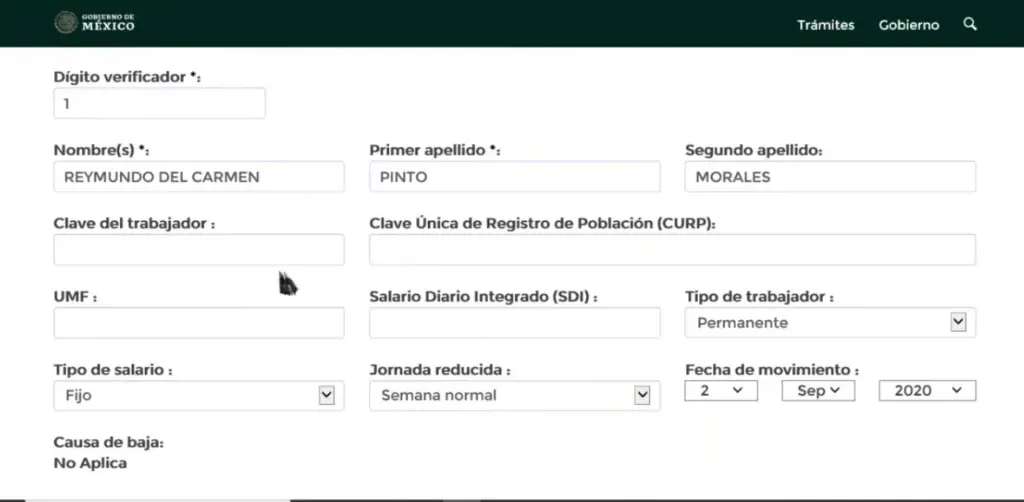Open the movement day selector showing 2
Image resolution: width=1024 pixels, height=502 pixels.
coord(721,390)
